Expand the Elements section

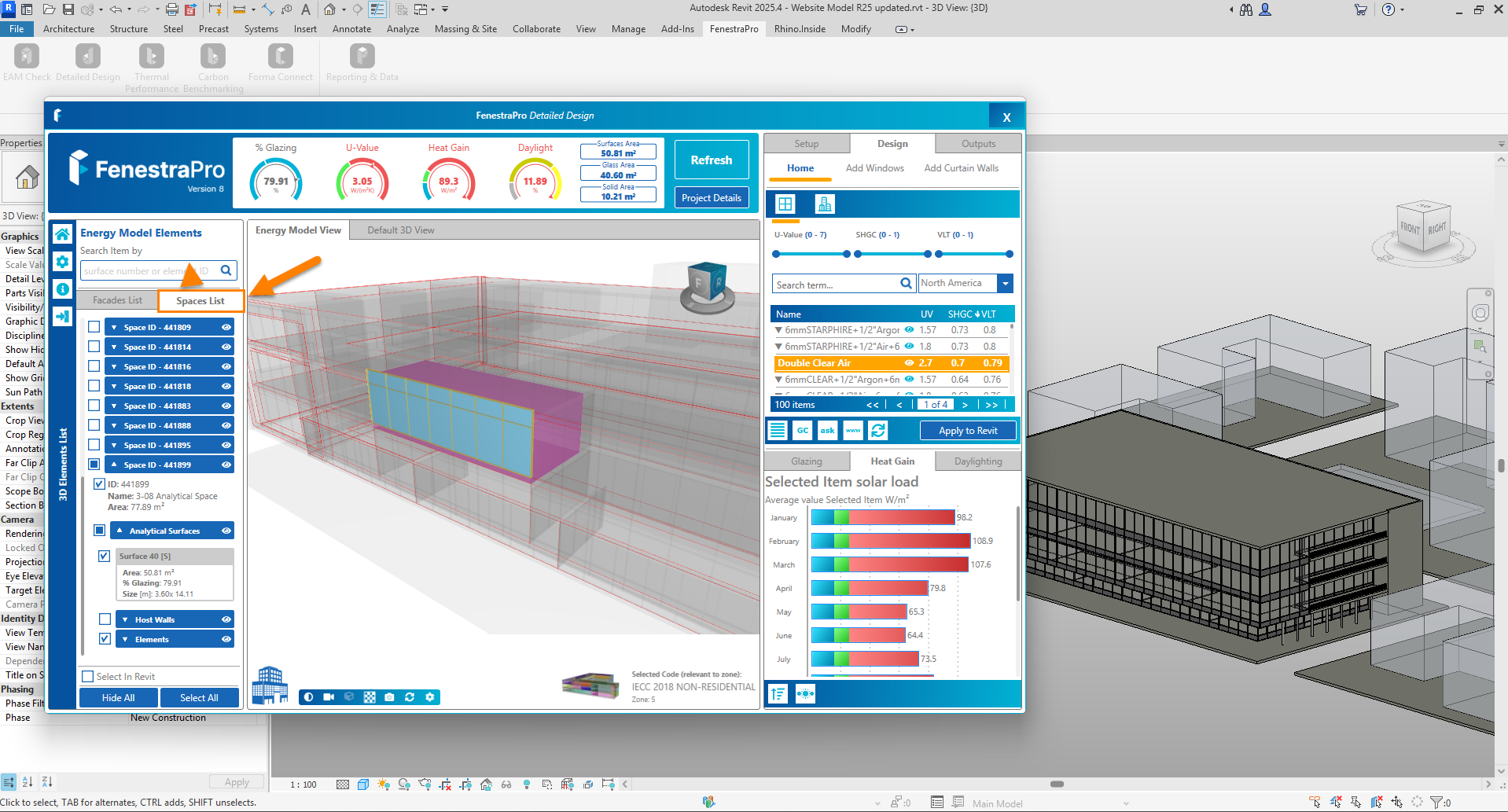point(125,639)
